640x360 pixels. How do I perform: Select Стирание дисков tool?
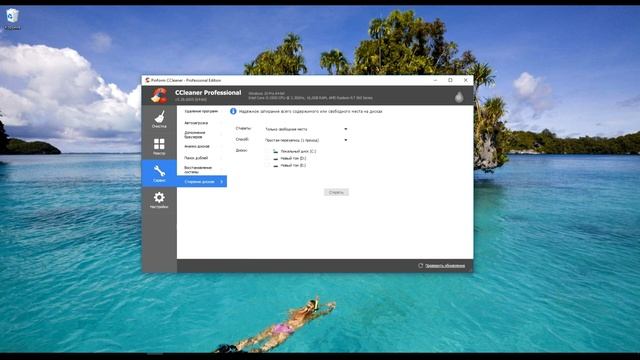pyautogui.click(x=201, y=182)
